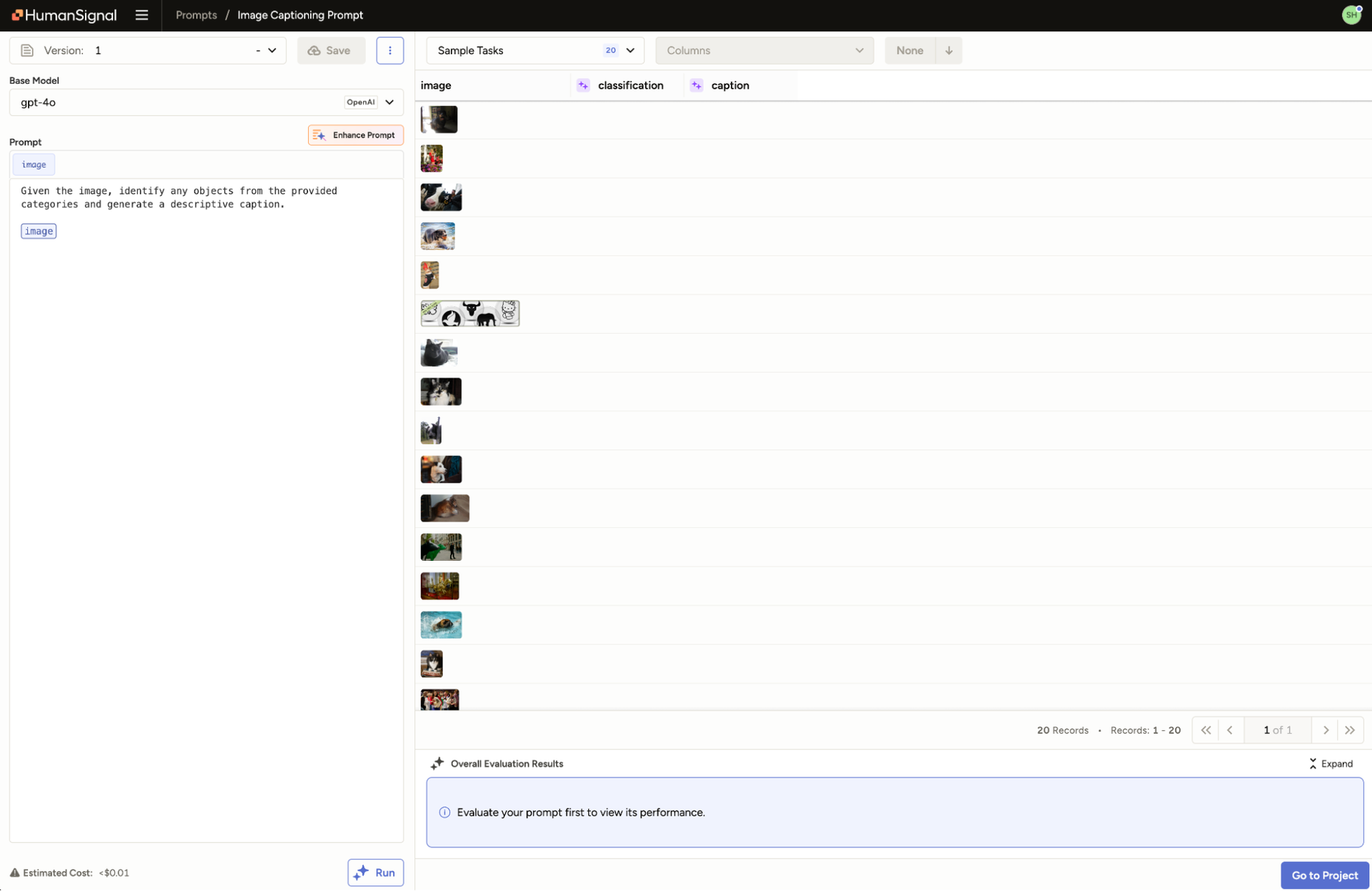The width and height of the screenshot is (1372, 891).
Task: Click the OpenAI provider badge
Action: click(x=360, y=102)
